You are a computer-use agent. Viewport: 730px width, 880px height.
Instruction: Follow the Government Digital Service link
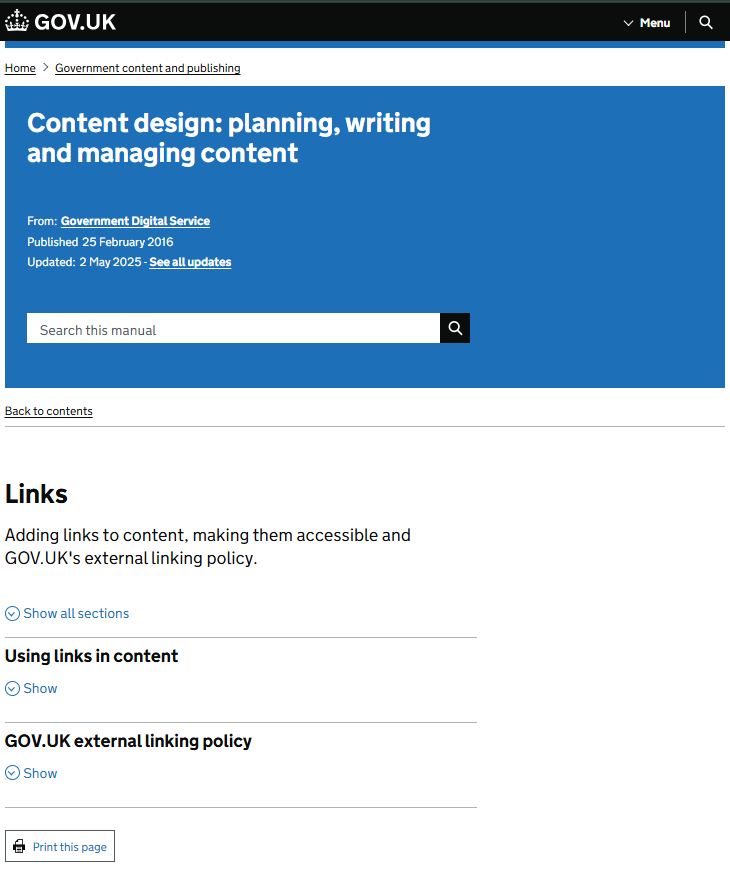tap(135, 221)
